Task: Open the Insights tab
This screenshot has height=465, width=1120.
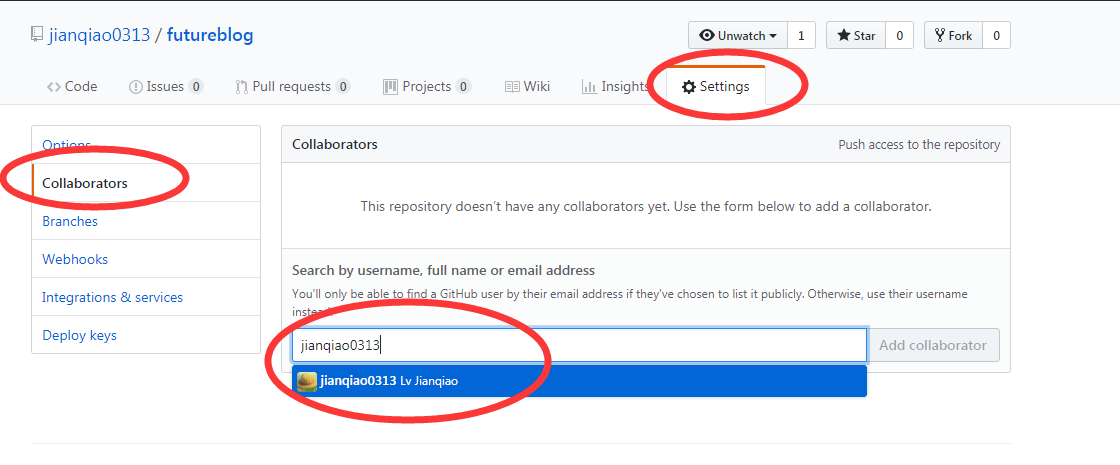Action: point(616,86)
